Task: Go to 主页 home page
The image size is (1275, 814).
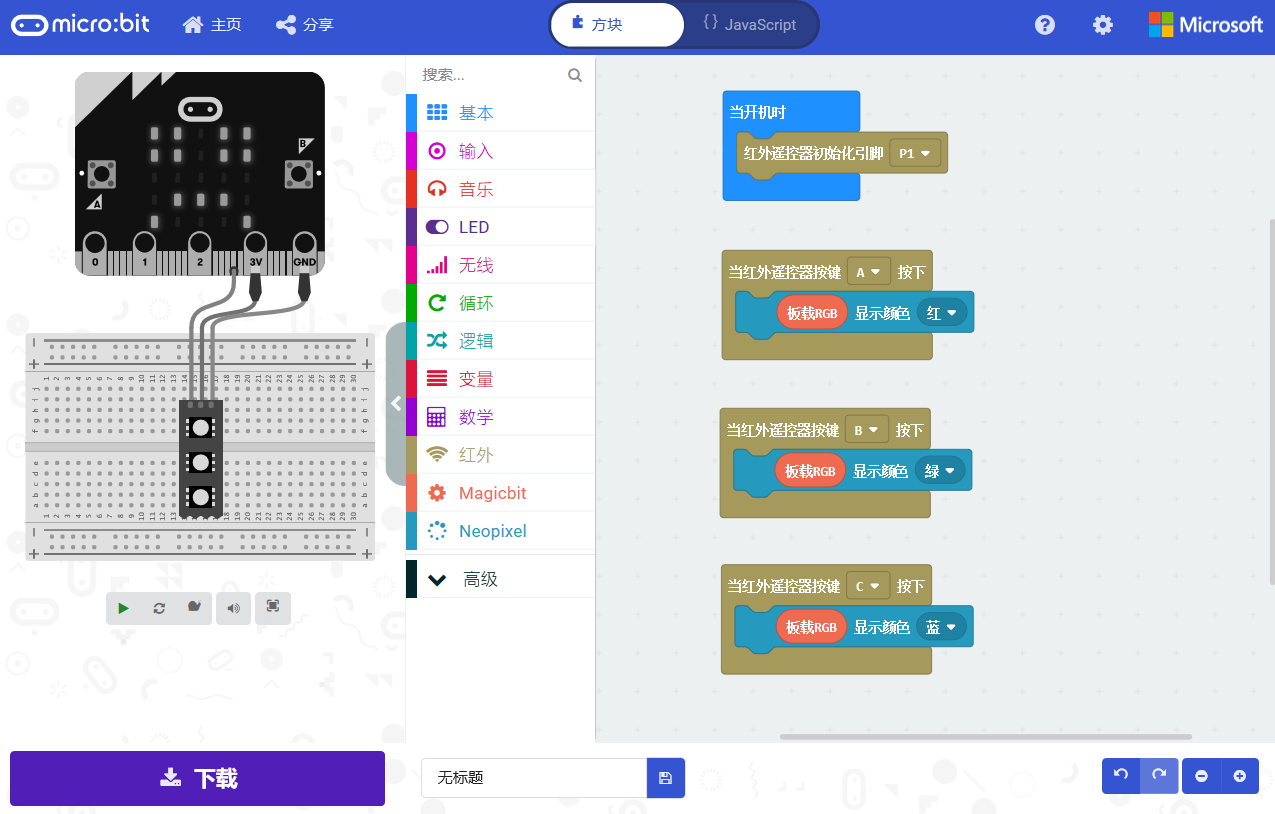Action: click(212, 25)
